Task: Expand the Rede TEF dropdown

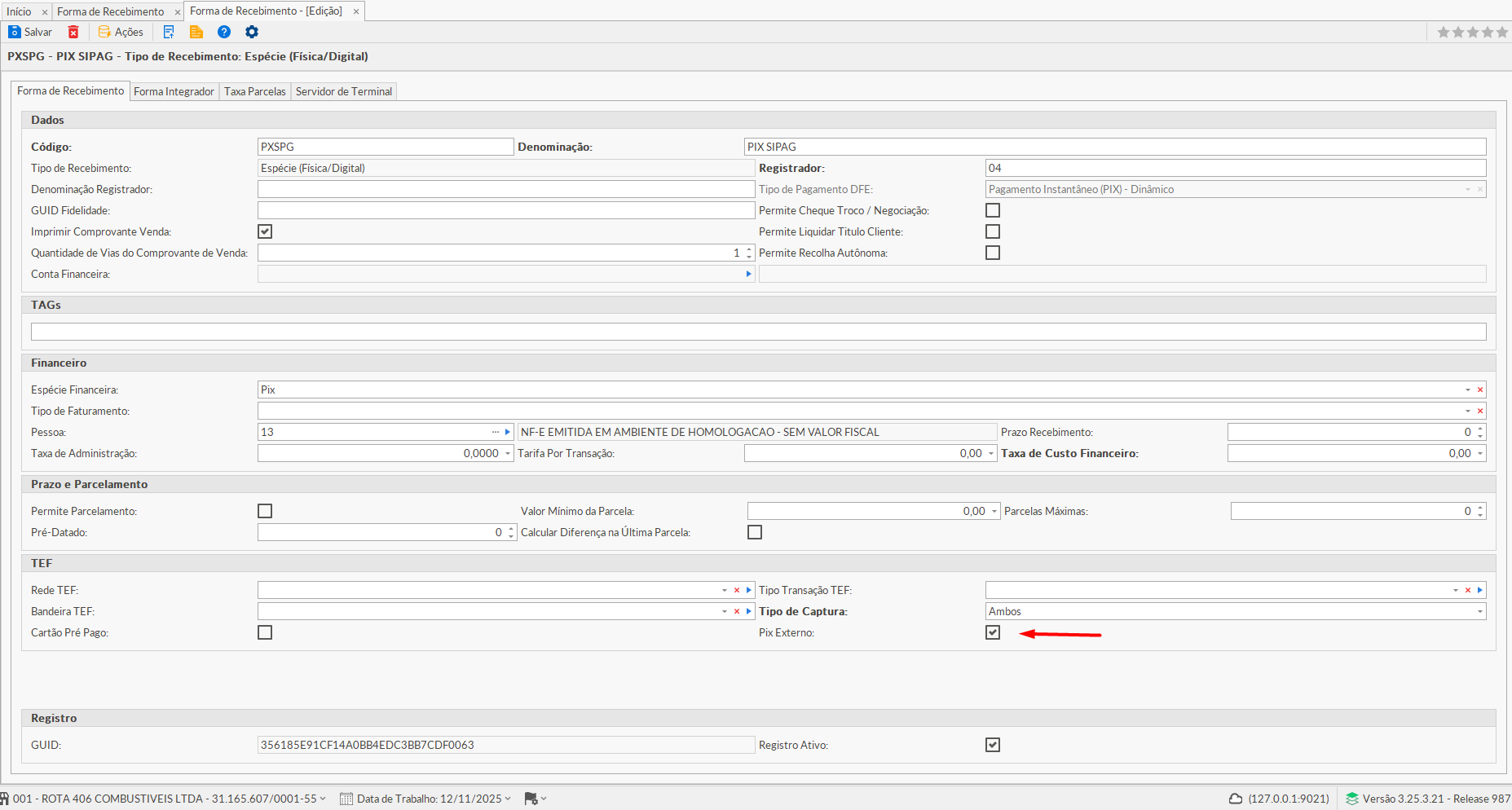Action: pyautogui.click(x=724, y=590)
